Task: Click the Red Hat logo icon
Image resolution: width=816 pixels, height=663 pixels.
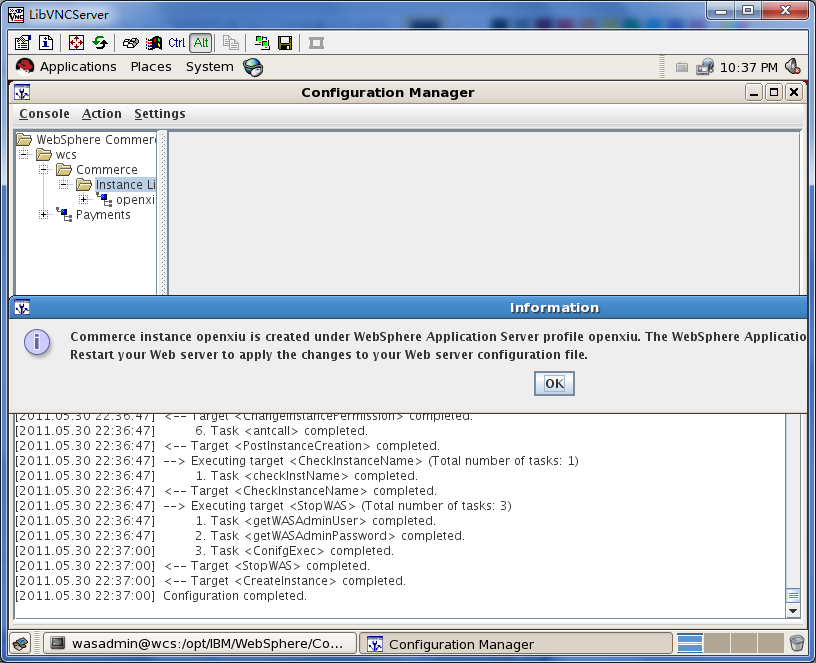Action: (x=24, y=67)
